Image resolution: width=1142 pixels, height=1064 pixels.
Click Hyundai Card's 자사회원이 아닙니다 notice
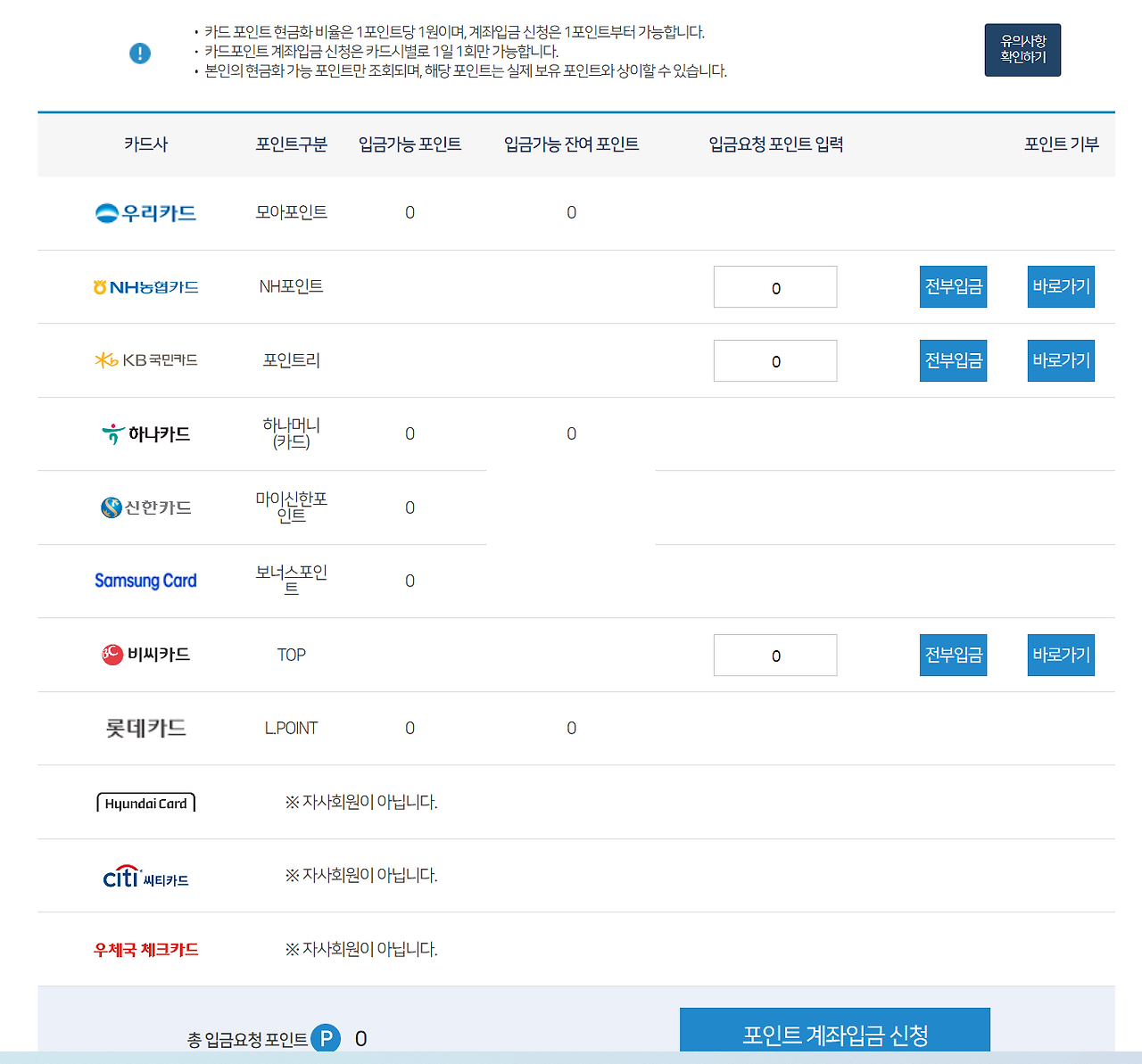(361, 802)
